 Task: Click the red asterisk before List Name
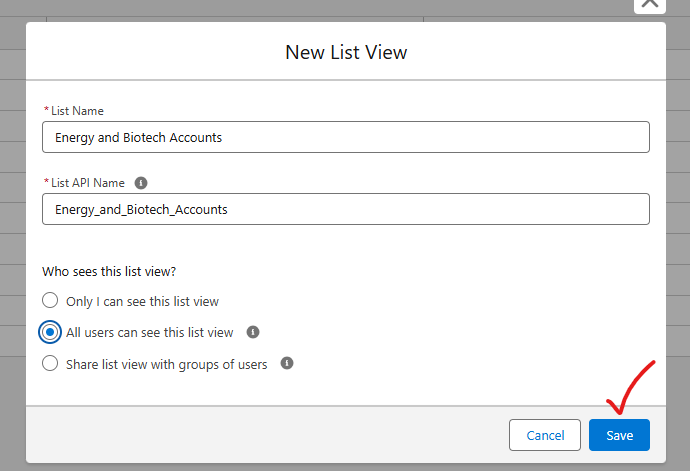pos(45,110)
